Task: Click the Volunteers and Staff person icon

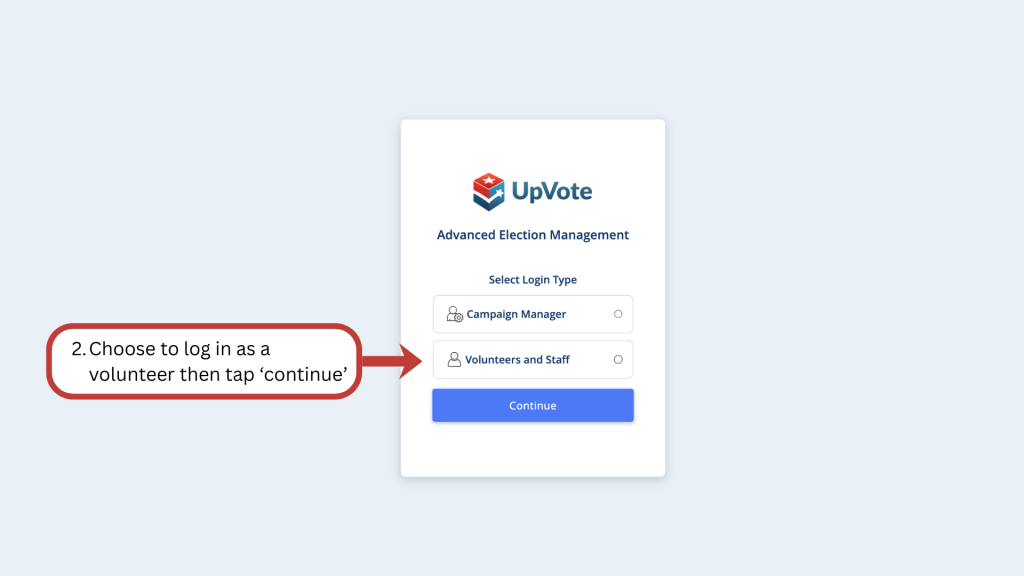Action: point(454,359)
